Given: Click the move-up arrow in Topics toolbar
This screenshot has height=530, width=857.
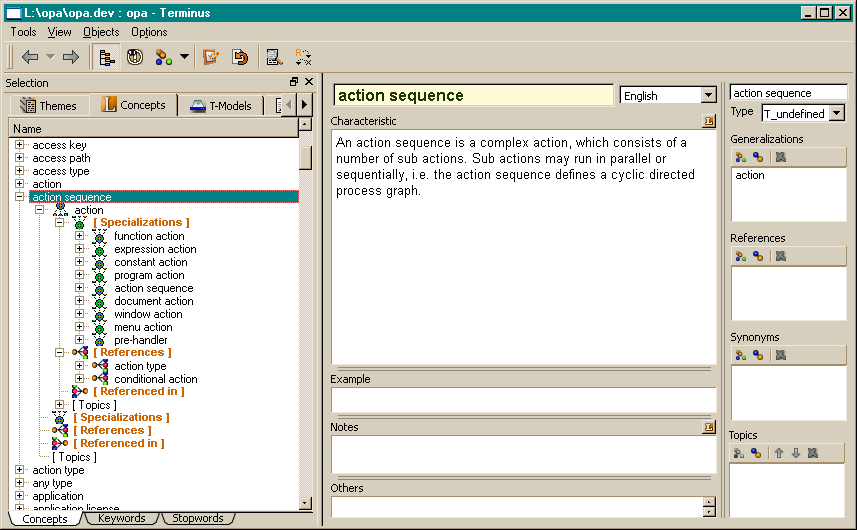Looking at the screenshot, I should [779, 453].
